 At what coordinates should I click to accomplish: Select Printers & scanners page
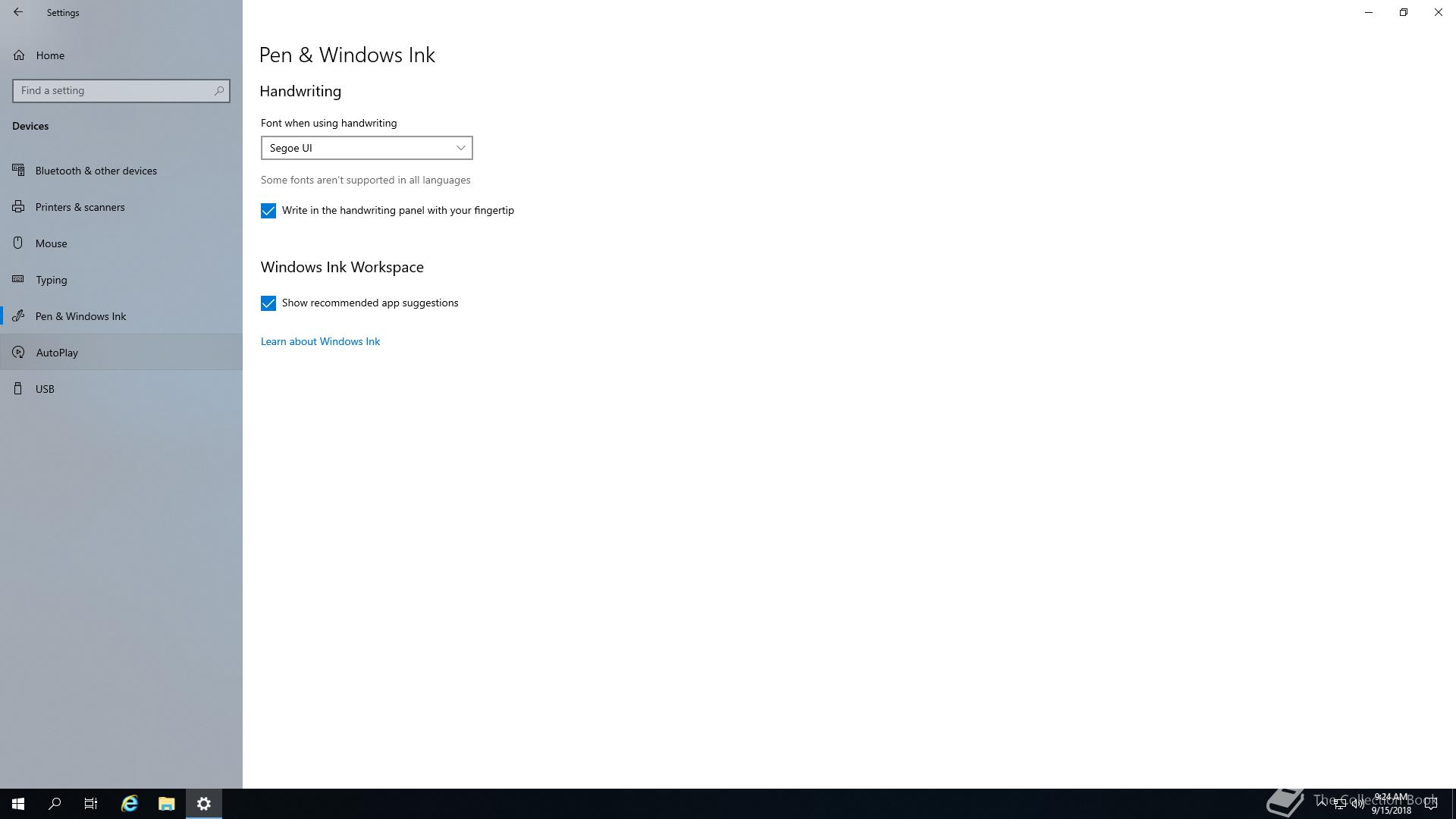click(121, 207)
